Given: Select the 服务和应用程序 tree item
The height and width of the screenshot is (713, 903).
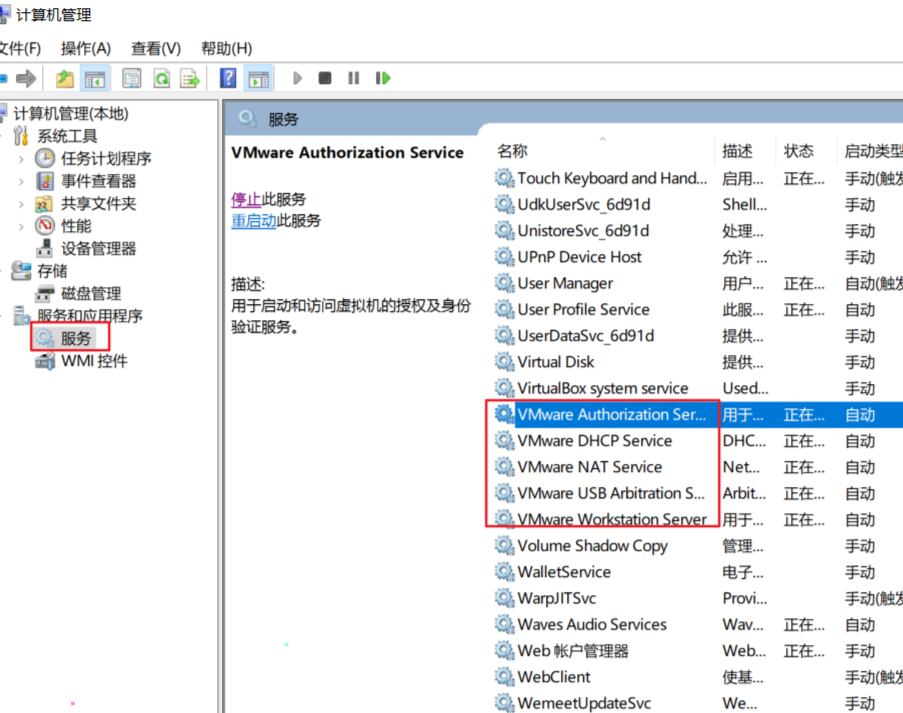Looking at the screenshot, I should click(90, 316).
